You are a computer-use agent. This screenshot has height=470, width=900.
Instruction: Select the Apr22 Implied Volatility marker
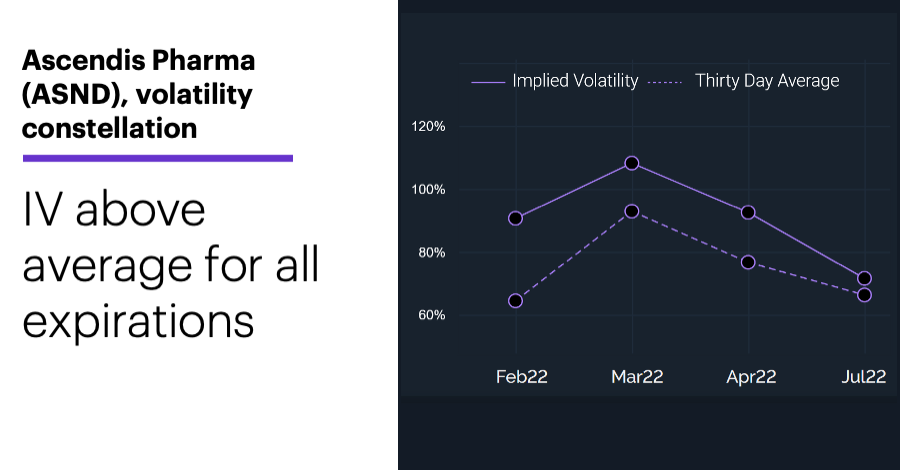[748, 212]
